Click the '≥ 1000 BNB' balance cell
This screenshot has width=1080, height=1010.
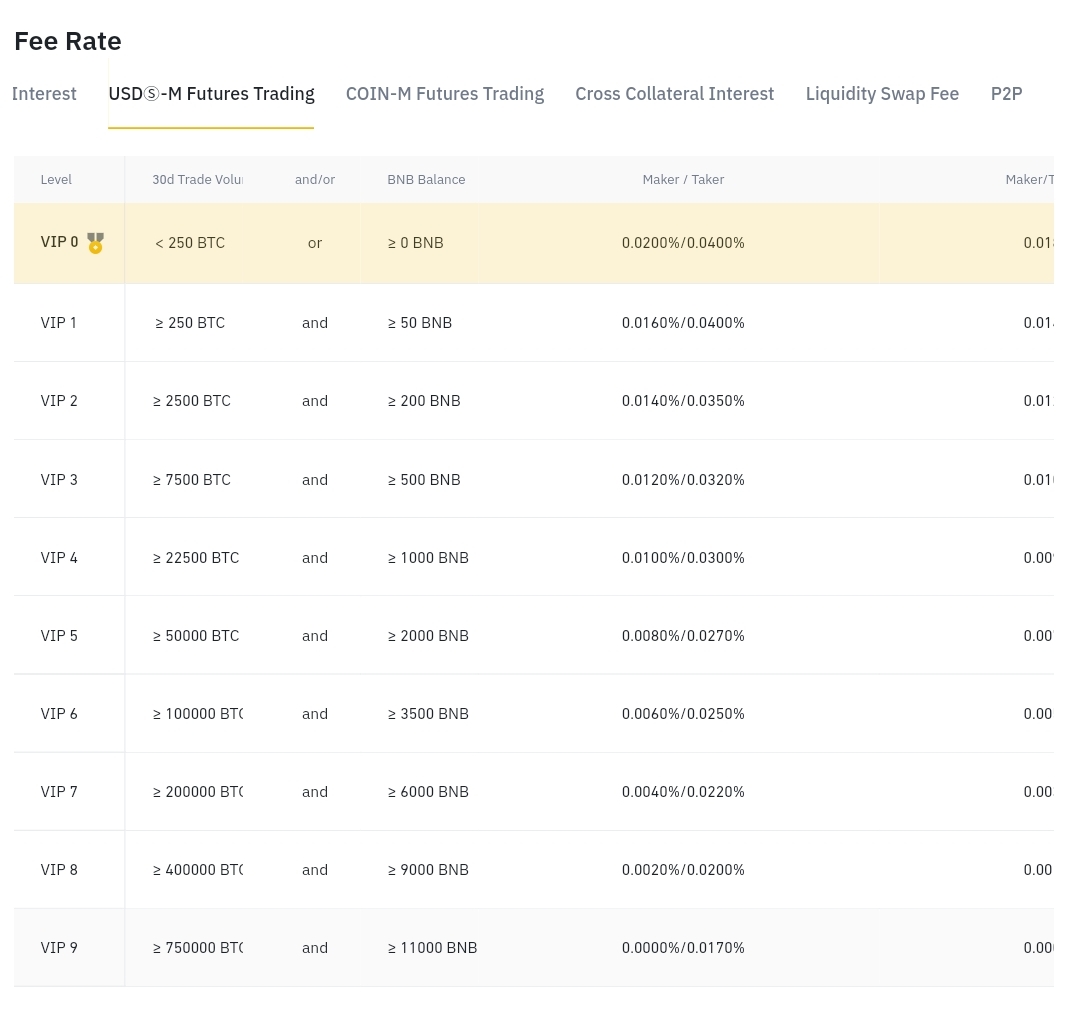tap(428, 557)
